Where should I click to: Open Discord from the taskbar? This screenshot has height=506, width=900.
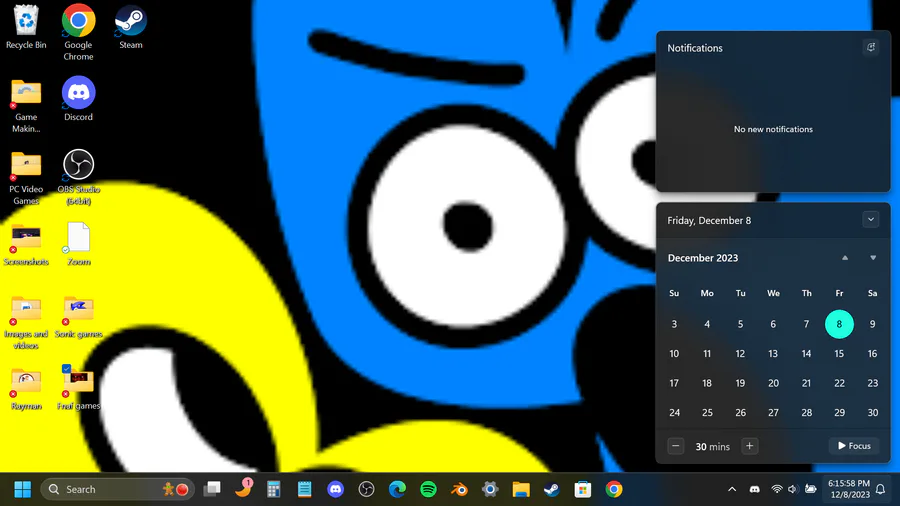335,489
